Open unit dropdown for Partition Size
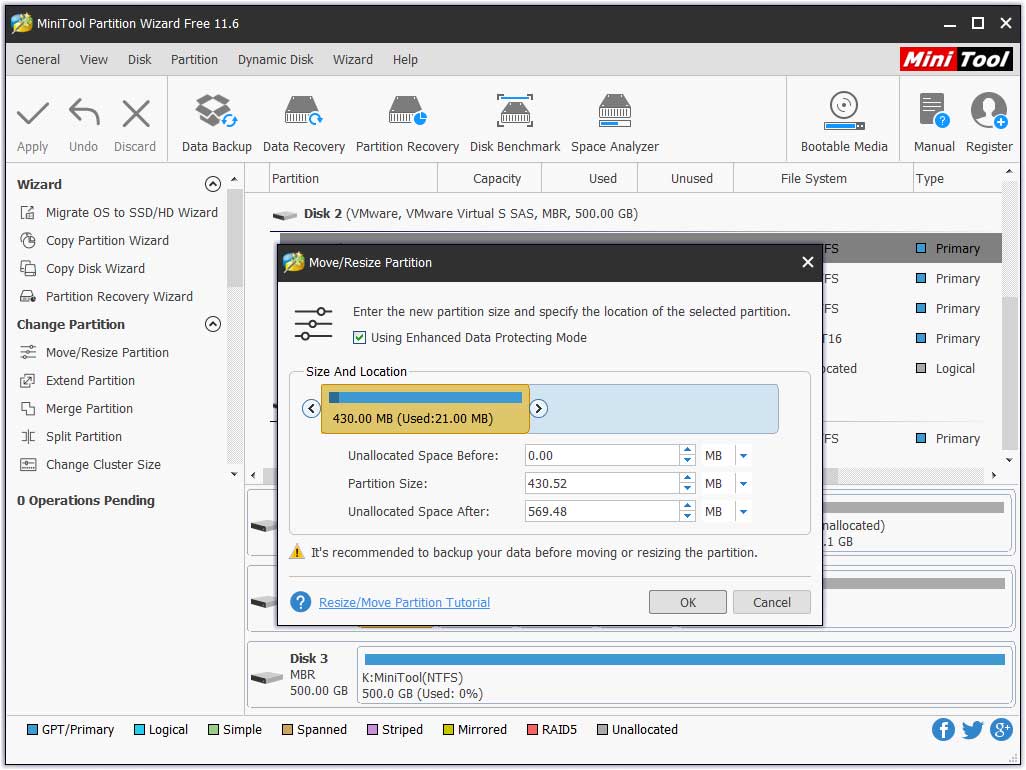 pos(743,484)
